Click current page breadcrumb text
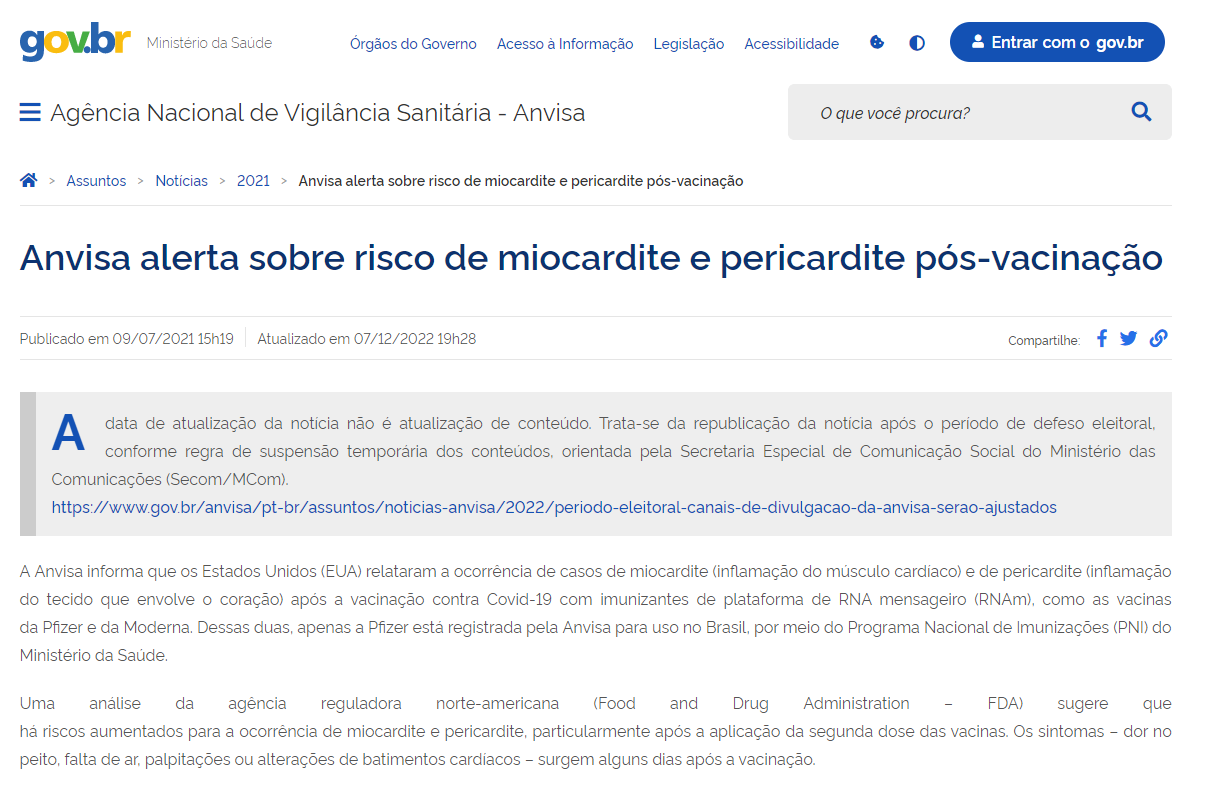Viewport: 1214px width, 785px height. [x=521, y=181]
